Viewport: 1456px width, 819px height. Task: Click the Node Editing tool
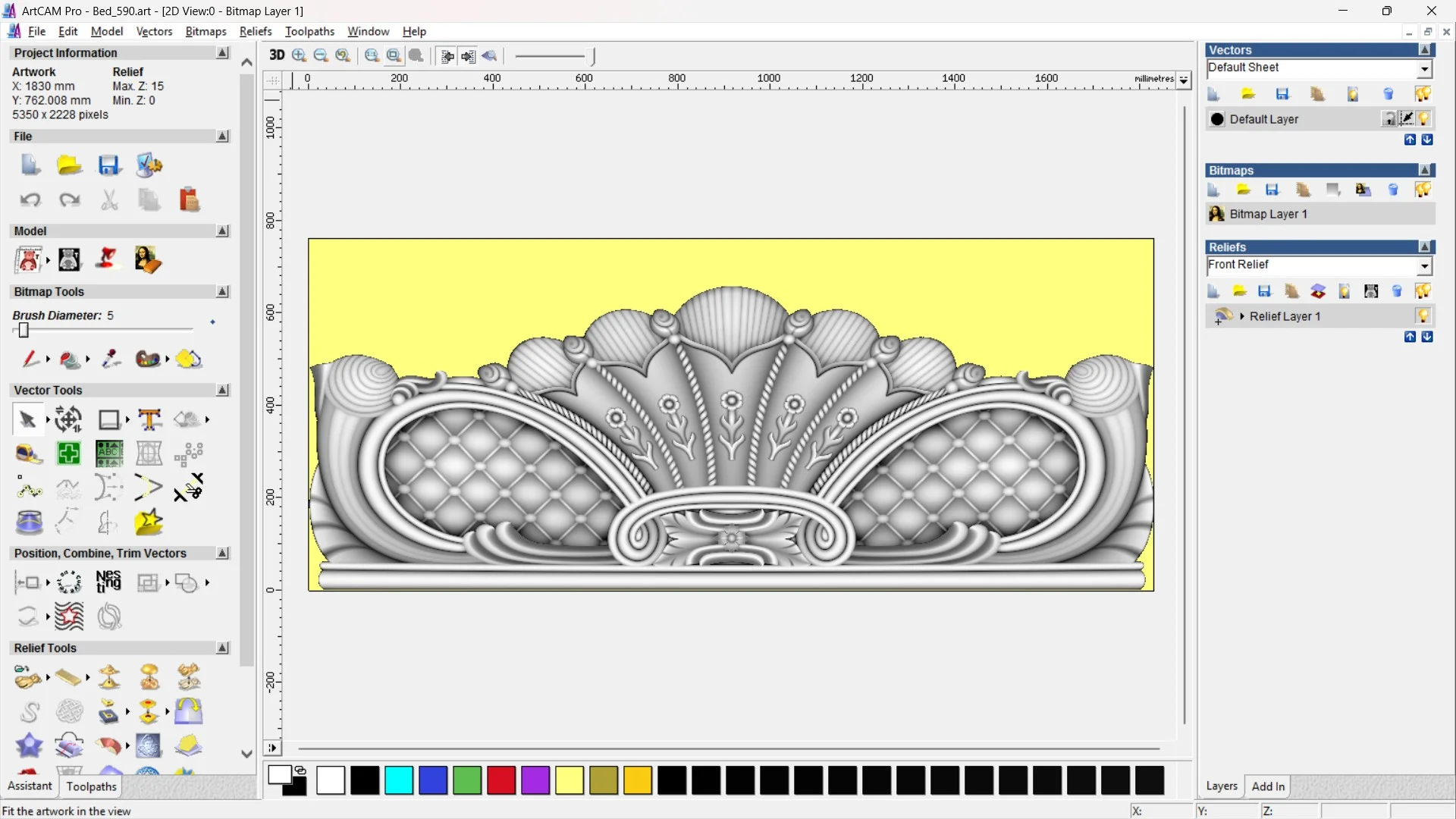[29, 488]
